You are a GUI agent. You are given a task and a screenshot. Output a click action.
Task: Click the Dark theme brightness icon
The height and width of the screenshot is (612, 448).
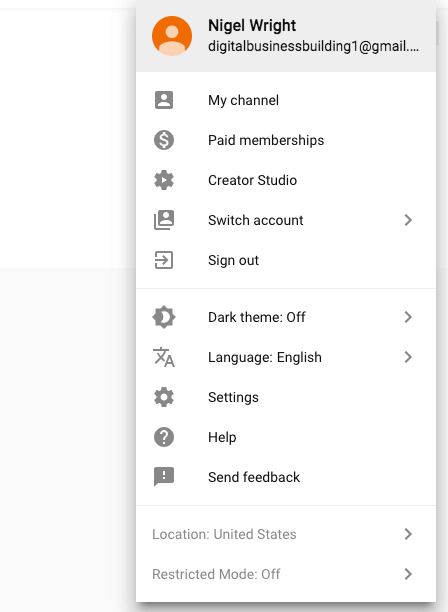[164, 317]
